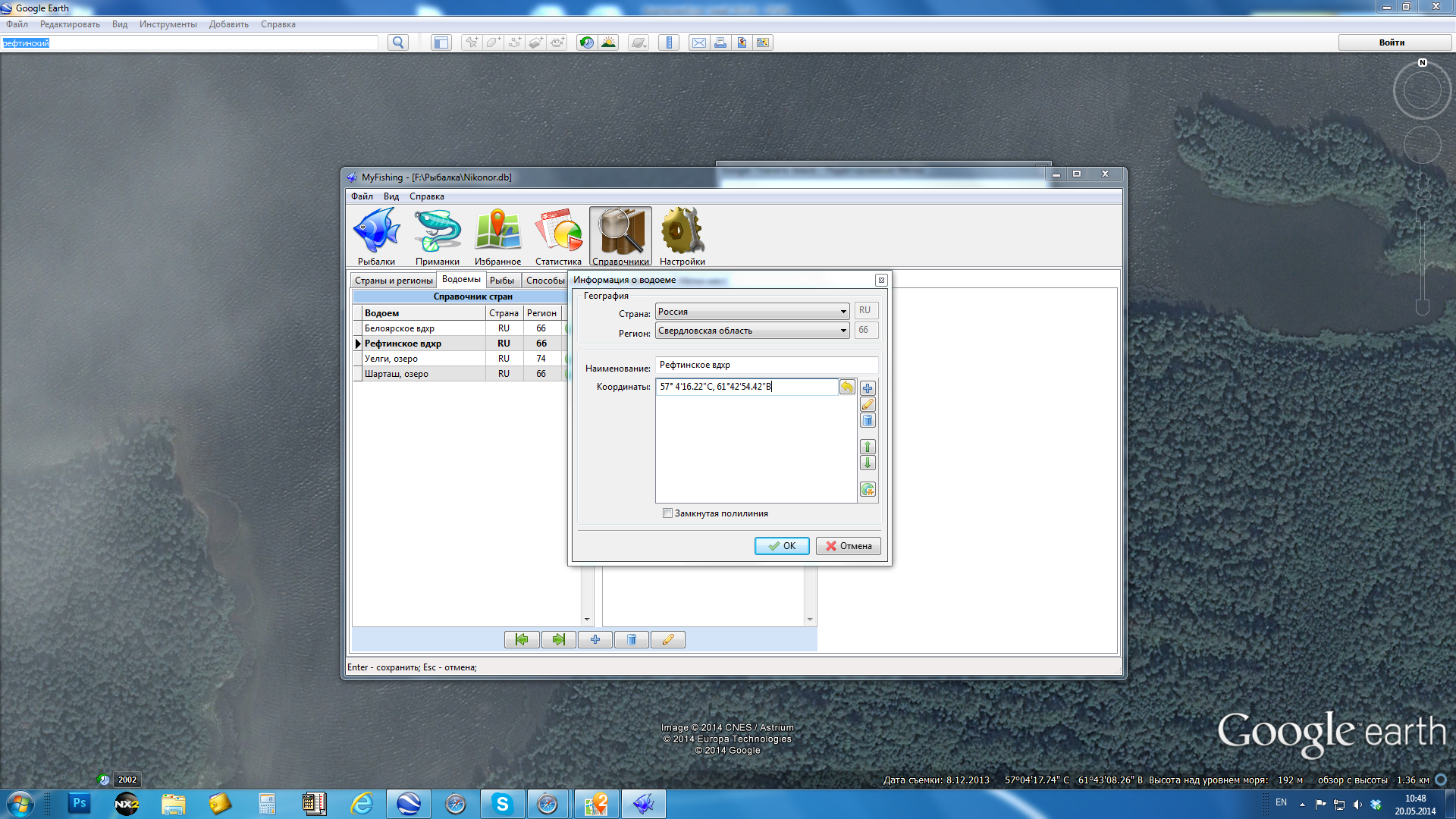
Task: Select the Справочники reference section
Action: [x=620, y=237]
